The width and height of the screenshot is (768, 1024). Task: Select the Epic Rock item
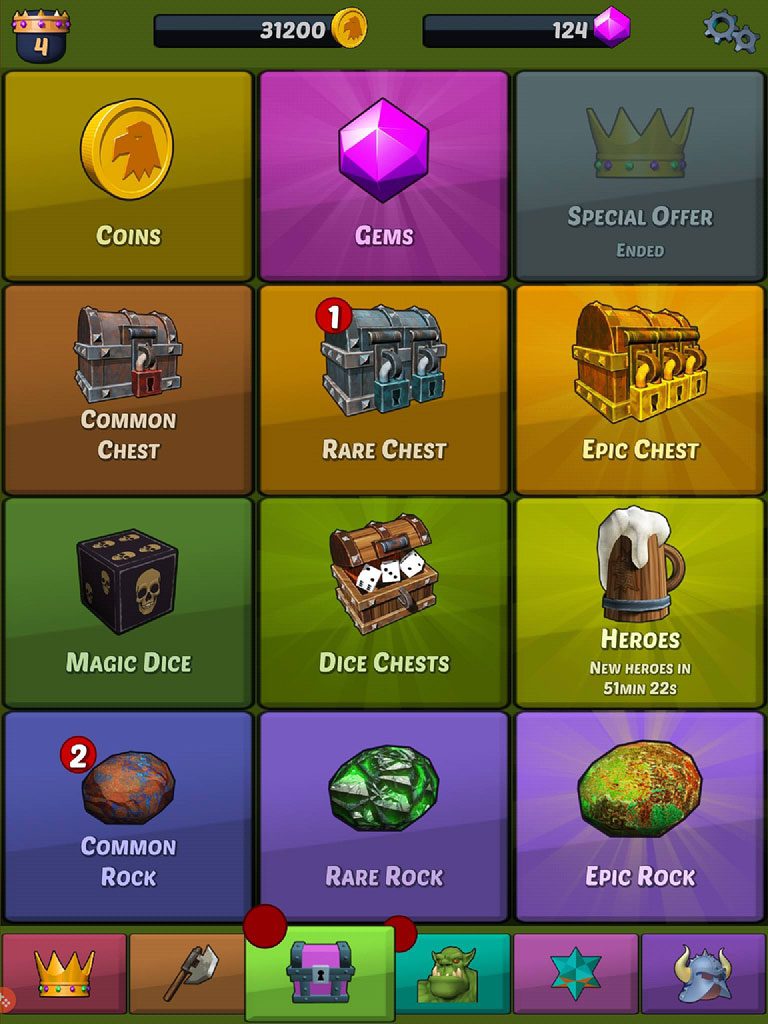click(640, 816)
